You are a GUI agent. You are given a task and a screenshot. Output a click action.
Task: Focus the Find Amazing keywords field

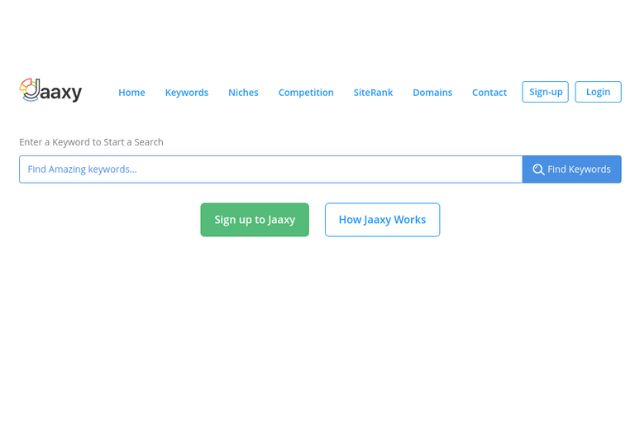tap(271, 169)
